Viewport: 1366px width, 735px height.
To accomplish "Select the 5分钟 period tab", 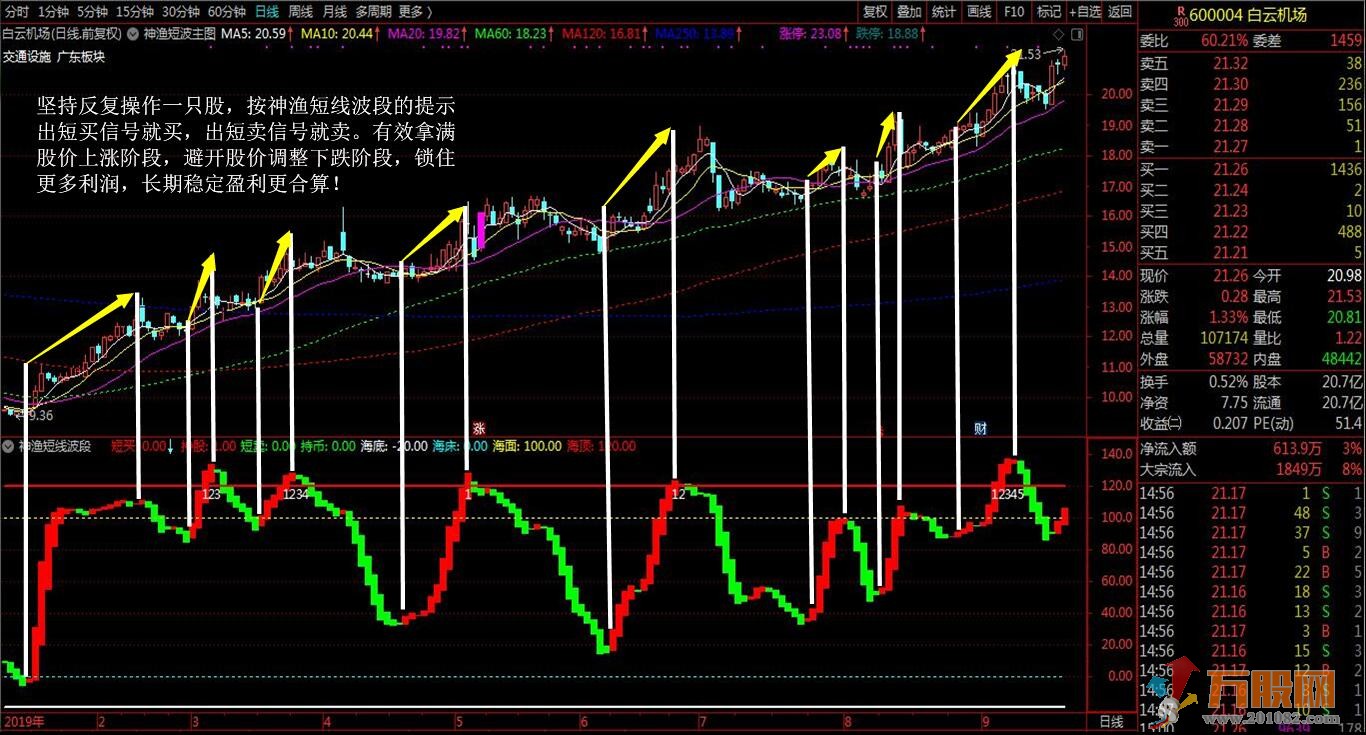I will pyautogui.click(x=91, y=11).
